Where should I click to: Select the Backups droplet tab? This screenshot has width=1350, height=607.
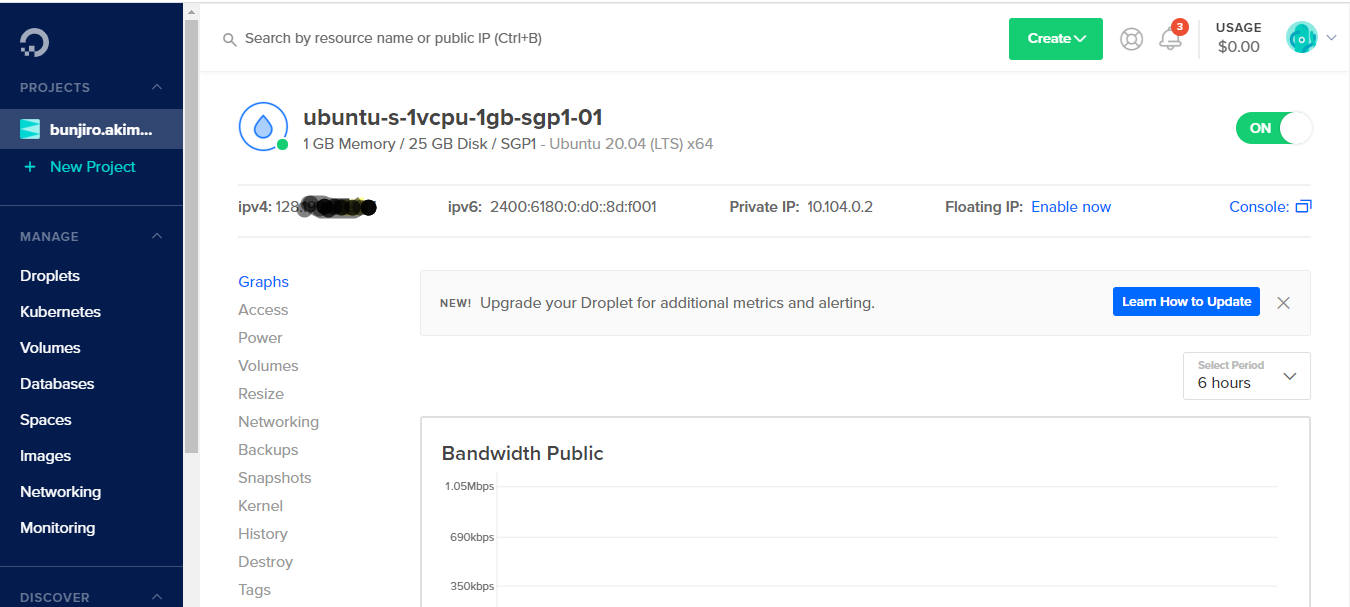(x=268, y=450)
